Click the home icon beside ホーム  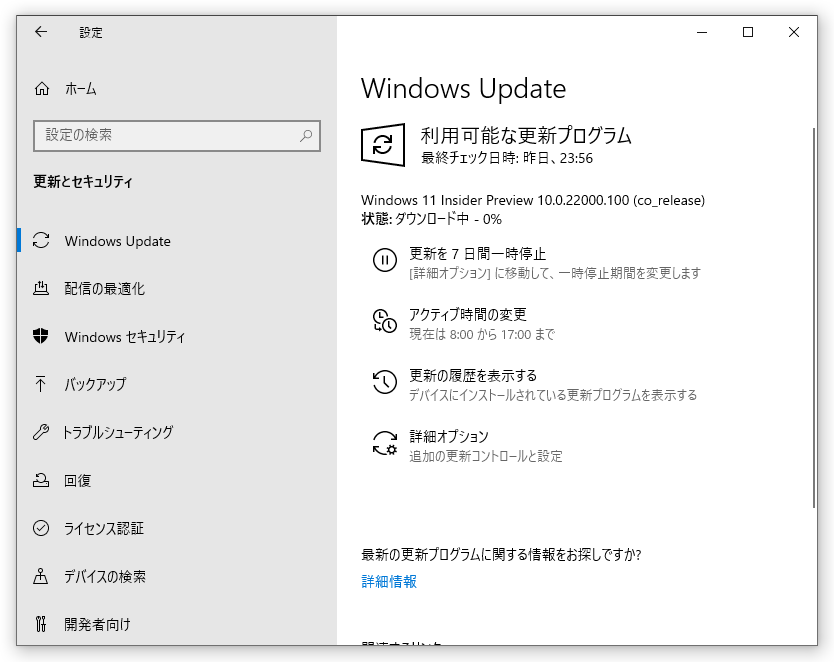point(41,89)
